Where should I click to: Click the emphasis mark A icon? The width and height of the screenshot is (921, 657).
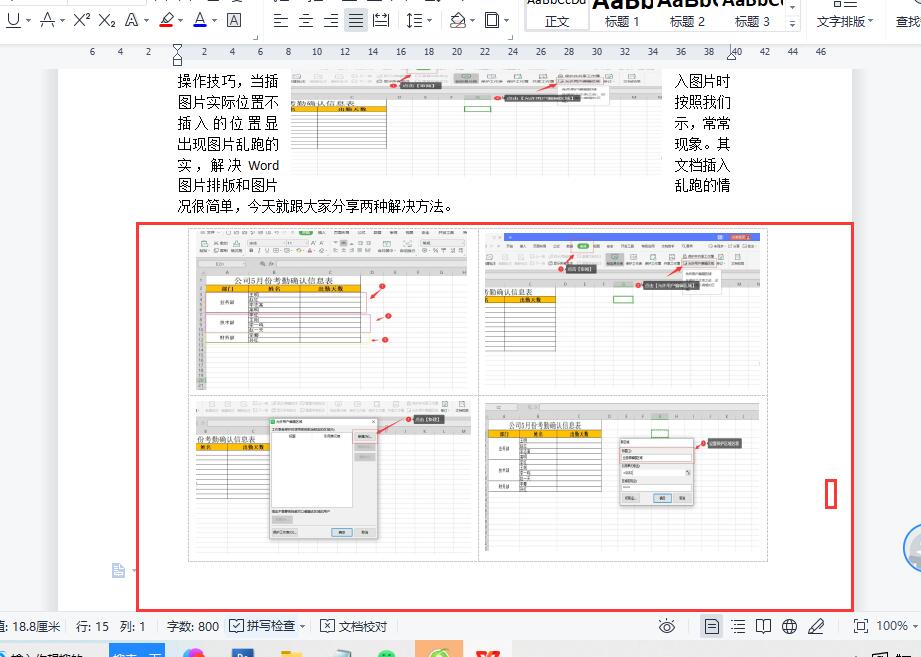click(x=48, y=20)
